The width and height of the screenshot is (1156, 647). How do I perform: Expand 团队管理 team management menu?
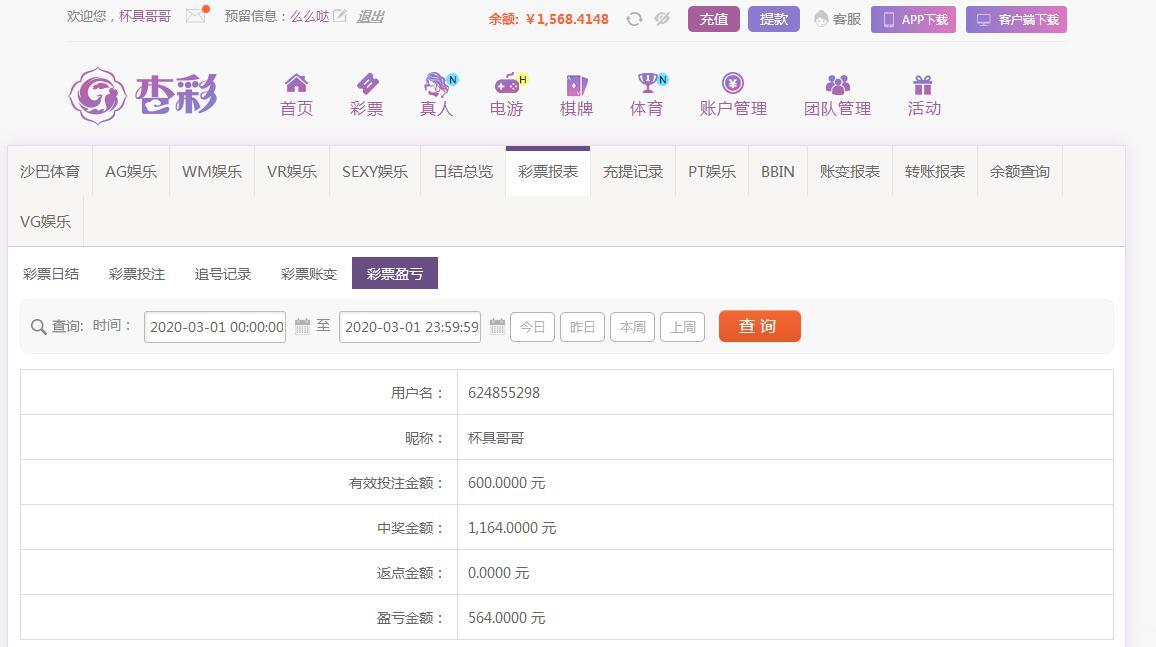(837, 95)
